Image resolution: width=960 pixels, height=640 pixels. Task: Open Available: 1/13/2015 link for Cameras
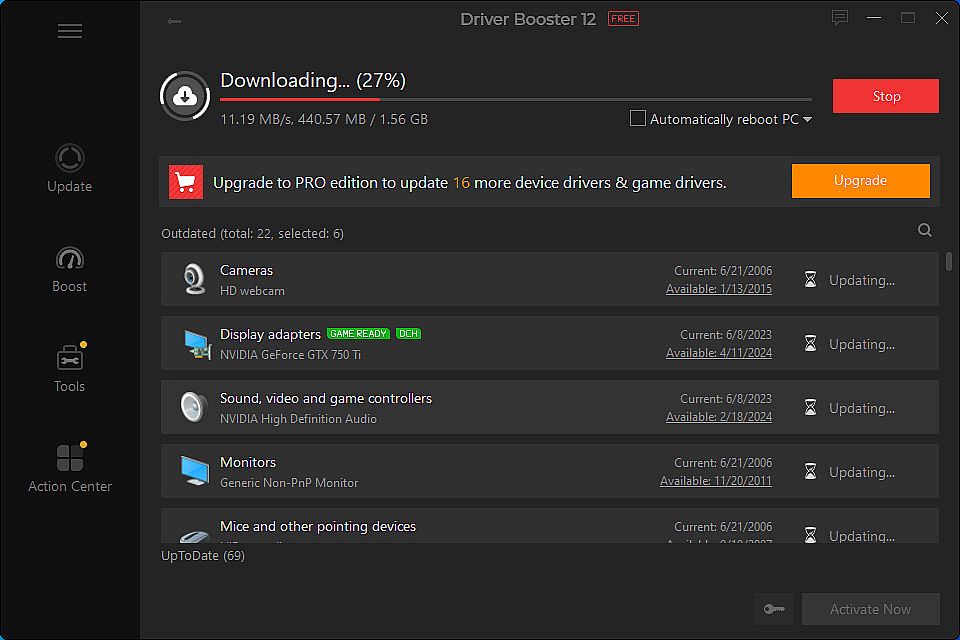pos(719,288)
